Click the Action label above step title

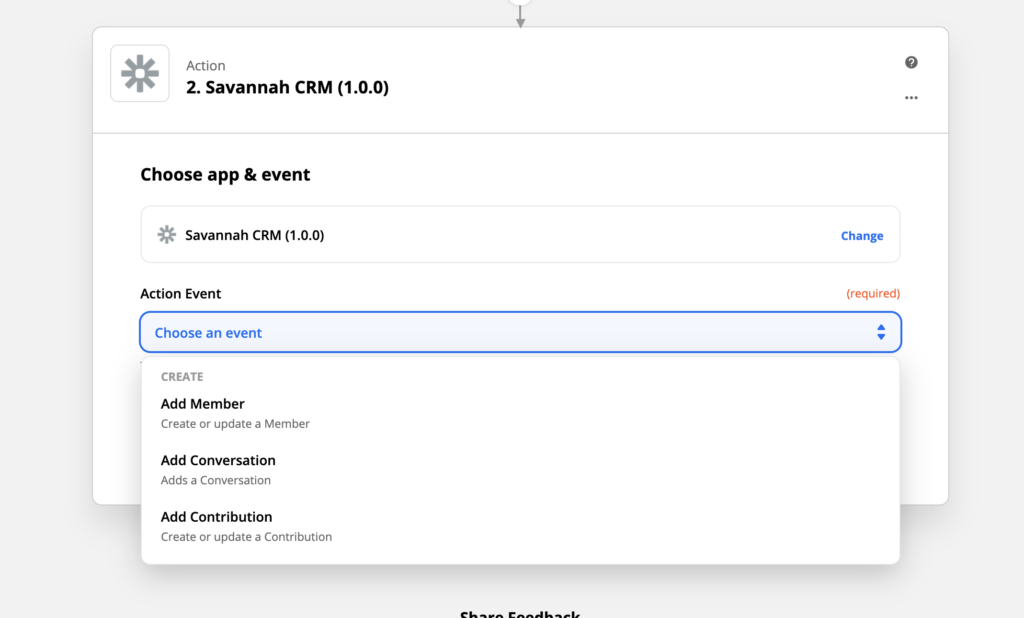pyautogui.click(x=206, y=66)
